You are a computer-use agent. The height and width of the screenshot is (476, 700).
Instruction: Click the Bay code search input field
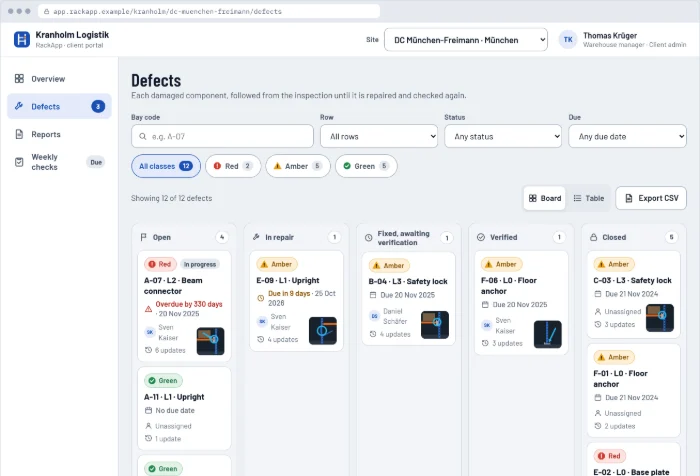[x=222, y=136]
